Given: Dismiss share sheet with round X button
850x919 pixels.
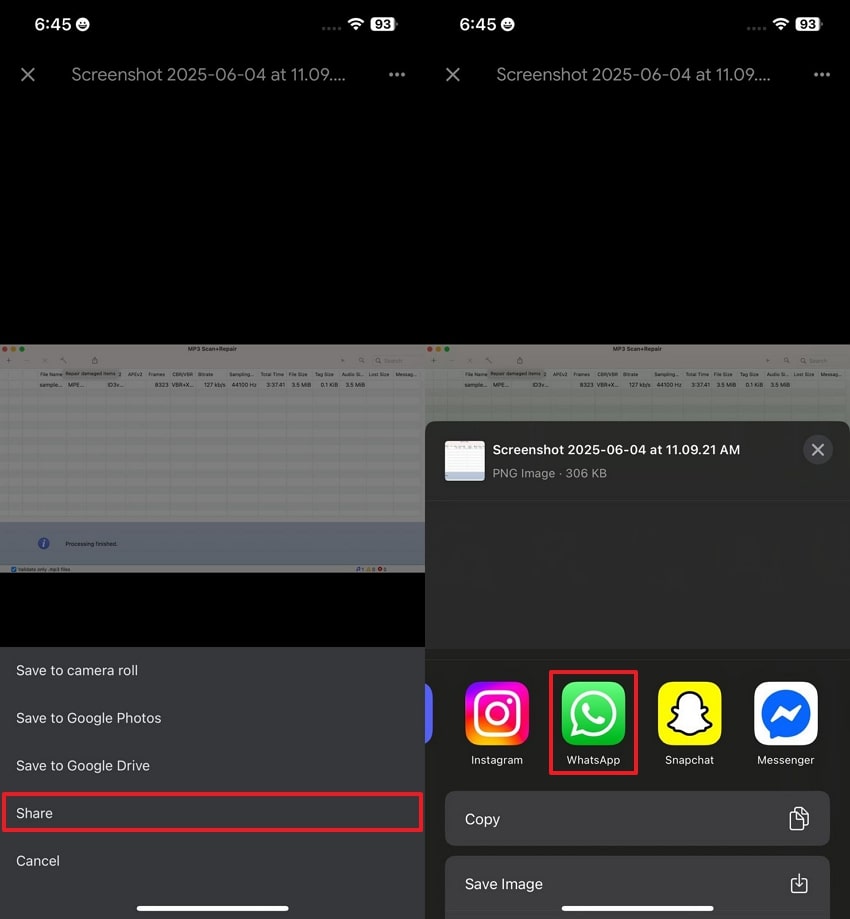Looking at the screenshot, I should tap(817, 450).
